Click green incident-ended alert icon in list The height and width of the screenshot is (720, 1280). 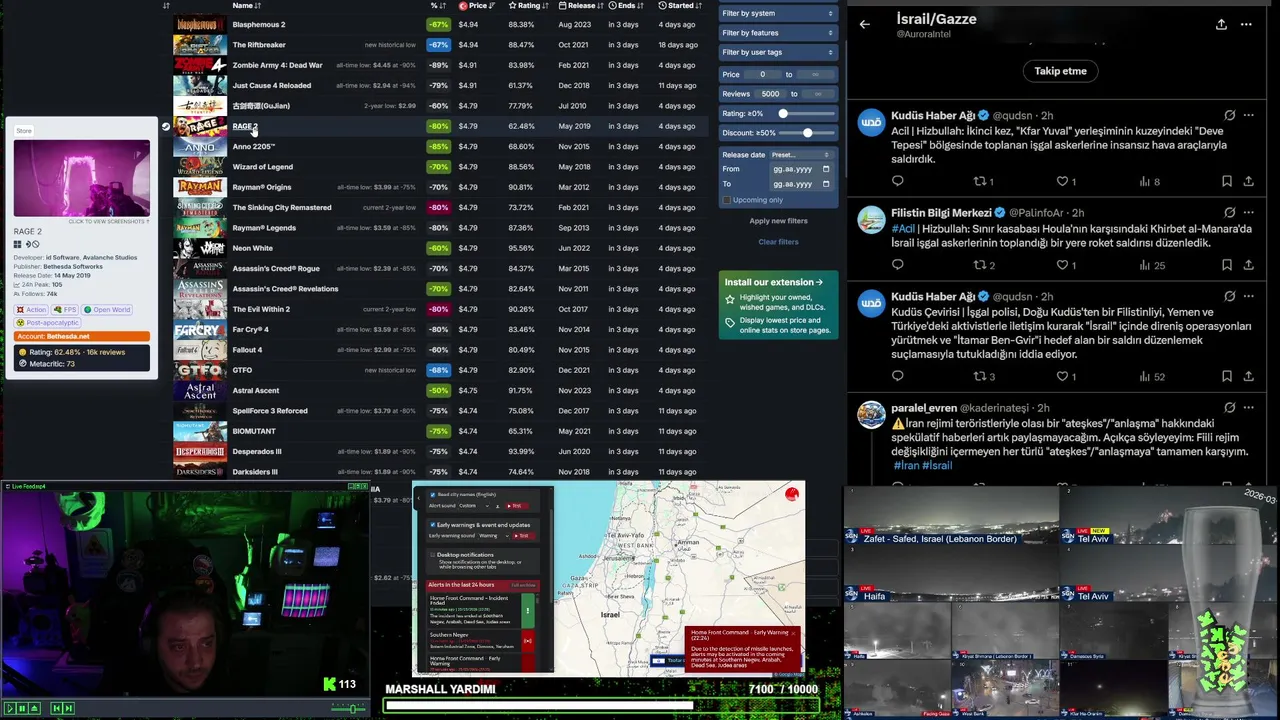[x=527, y=609]
